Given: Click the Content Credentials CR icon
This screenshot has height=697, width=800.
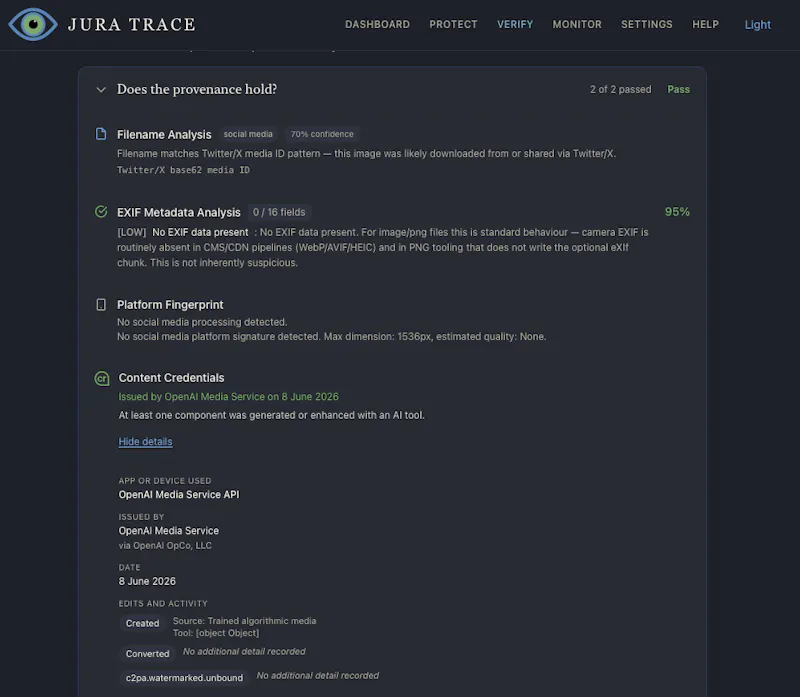Looking at the screenshot, I should coord(102,378).
